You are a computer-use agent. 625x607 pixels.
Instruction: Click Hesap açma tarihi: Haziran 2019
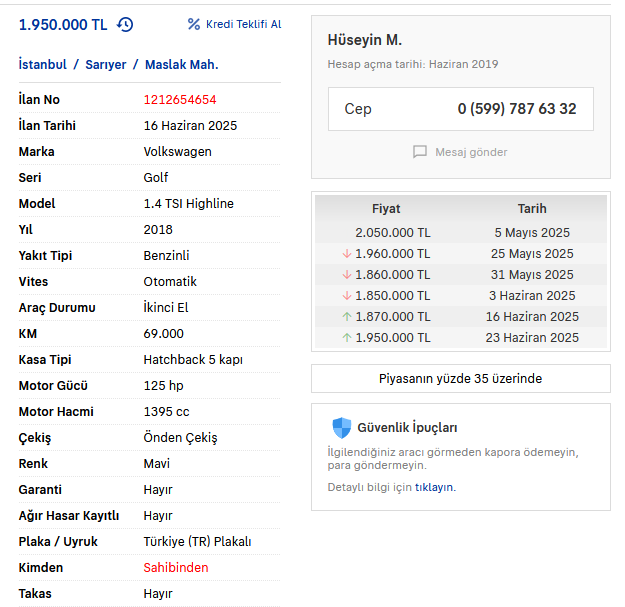pyautogui.click(x=413, y=64)
